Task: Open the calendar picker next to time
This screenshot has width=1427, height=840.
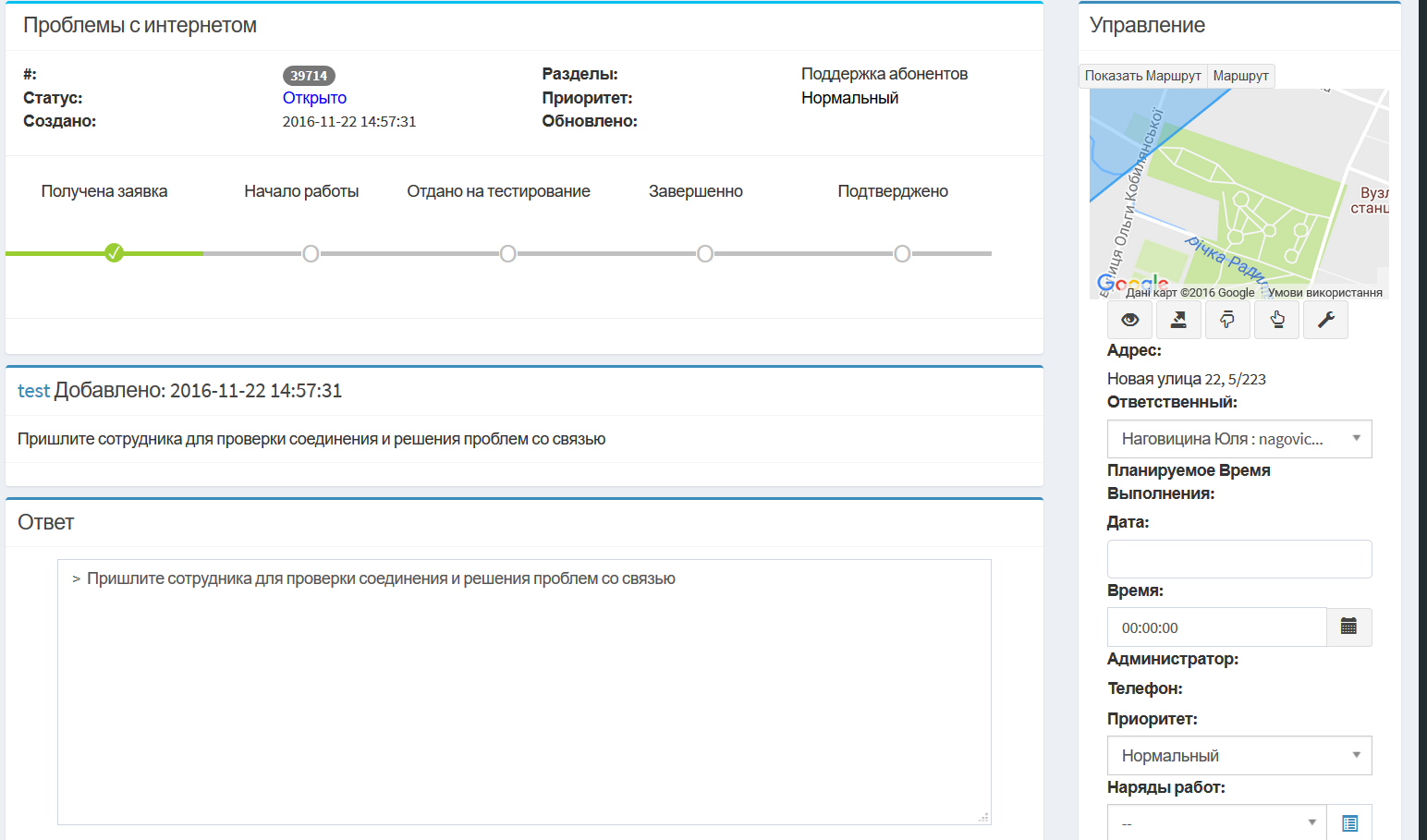Action: tap(1348, 627)
